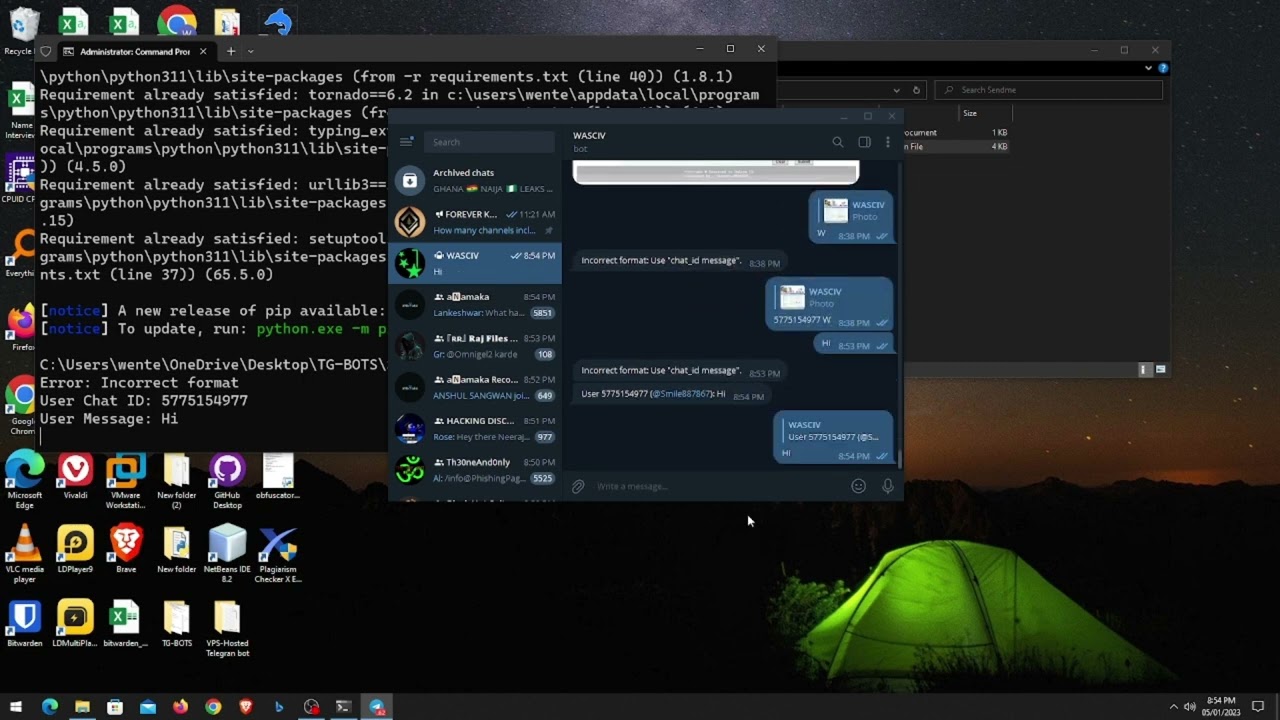Image resolution: width=1280 pixels, height=720 pixels.
Task: Open the WASCIV photo reply thumbnail captioned W
Action: (x=835, y=210)
